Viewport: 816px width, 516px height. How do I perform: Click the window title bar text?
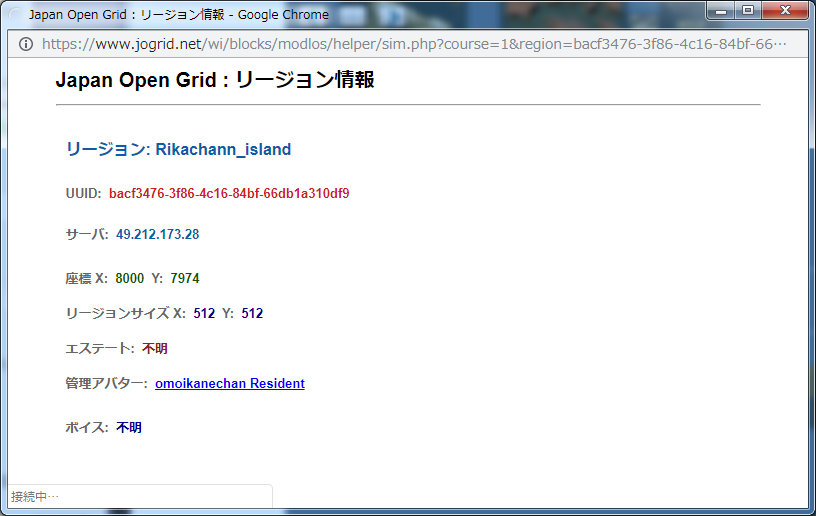(178, 15)
